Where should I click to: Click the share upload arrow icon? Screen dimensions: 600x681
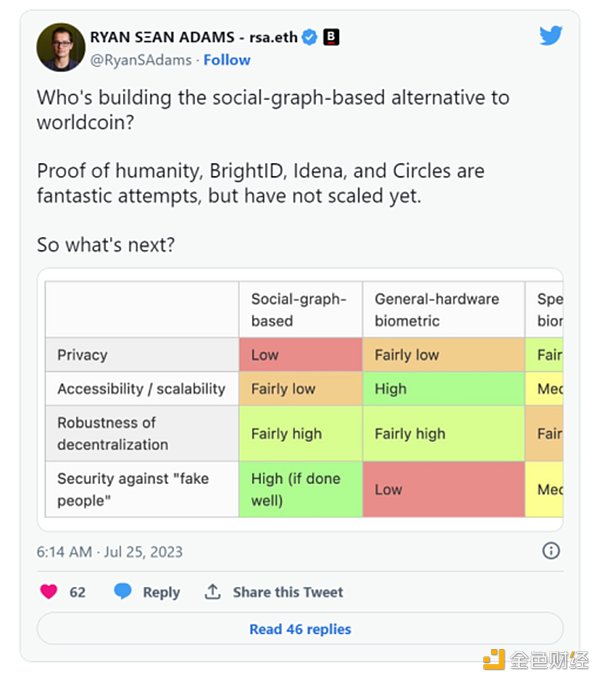212,591
